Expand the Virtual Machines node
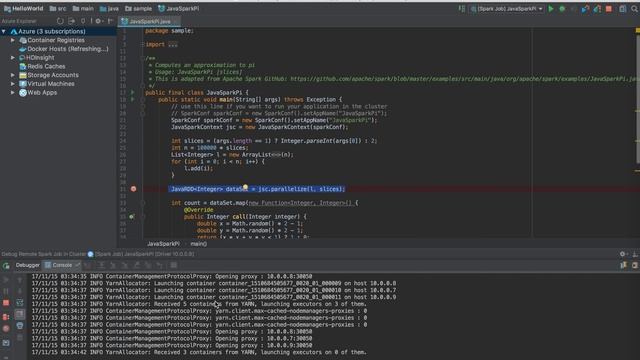 pyautogui.click(x=13, y=84)
